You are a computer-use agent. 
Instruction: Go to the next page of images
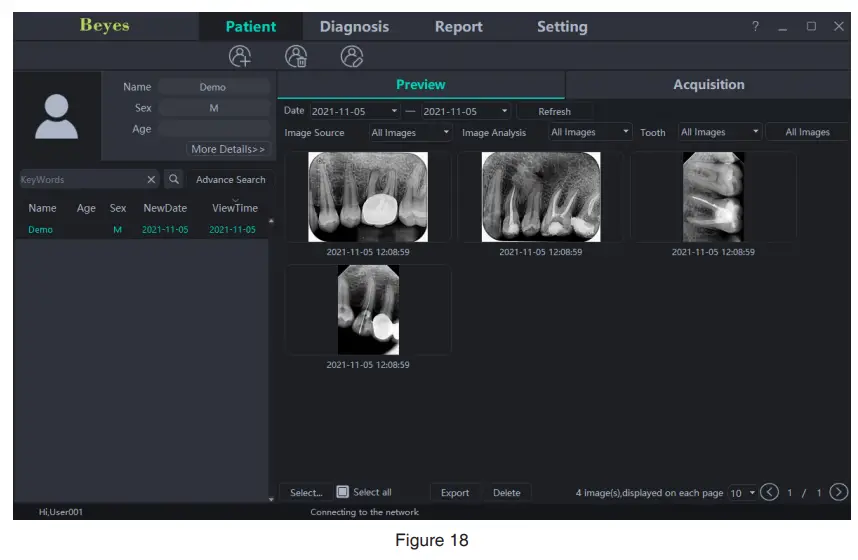point(839,492)
